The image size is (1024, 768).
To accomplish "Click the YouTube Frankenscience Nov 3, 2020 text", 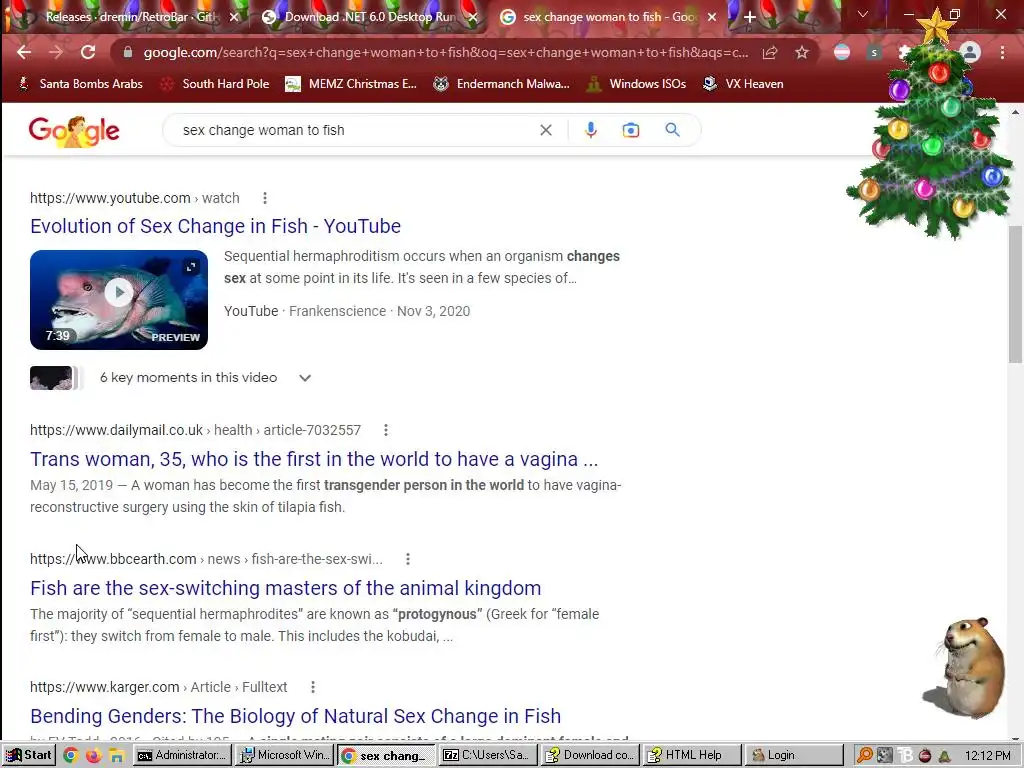I will (x=347, y=311).
